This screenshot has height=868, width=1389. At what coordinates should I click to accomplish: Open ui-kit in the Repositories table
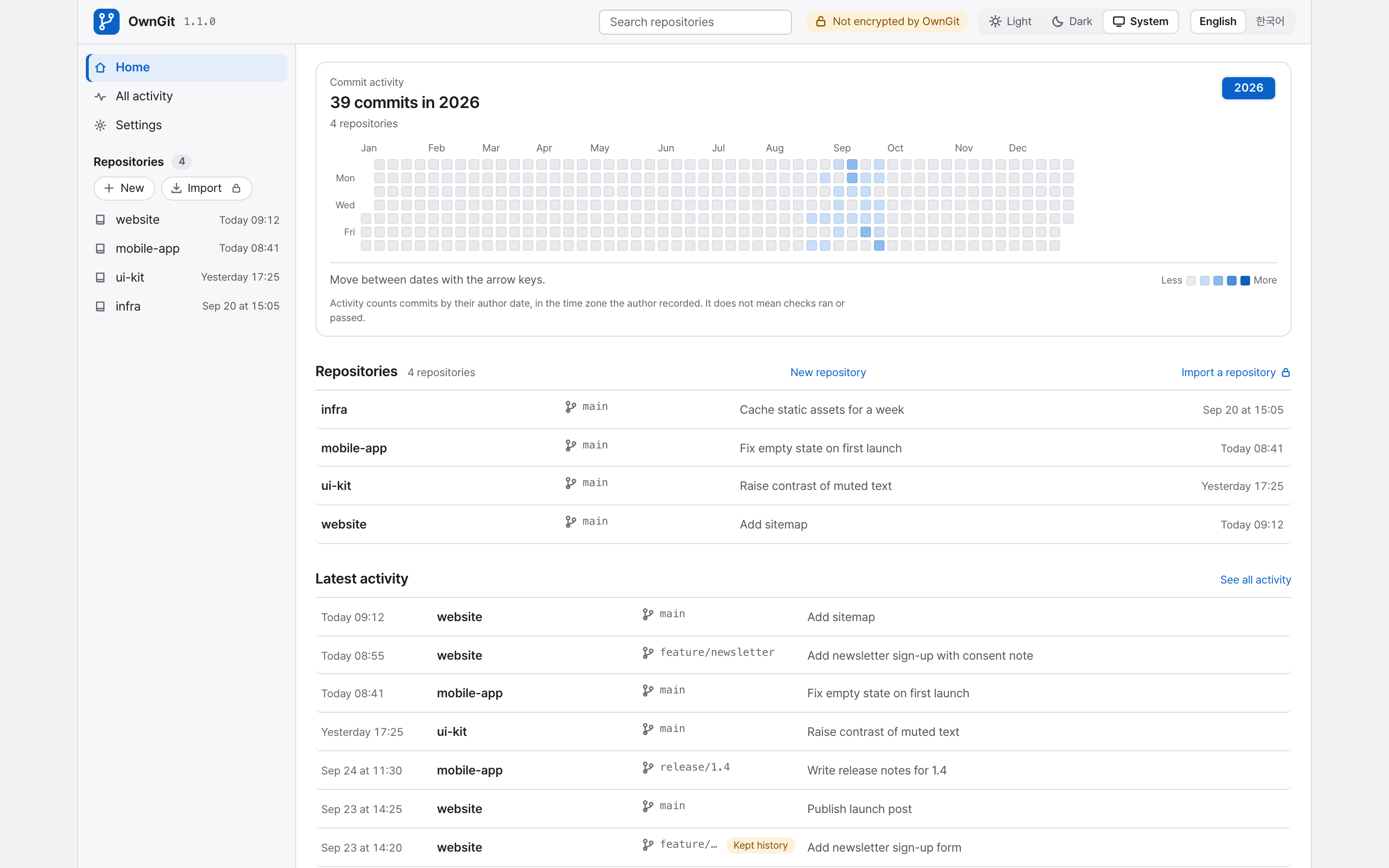click(x=803, y=486)
